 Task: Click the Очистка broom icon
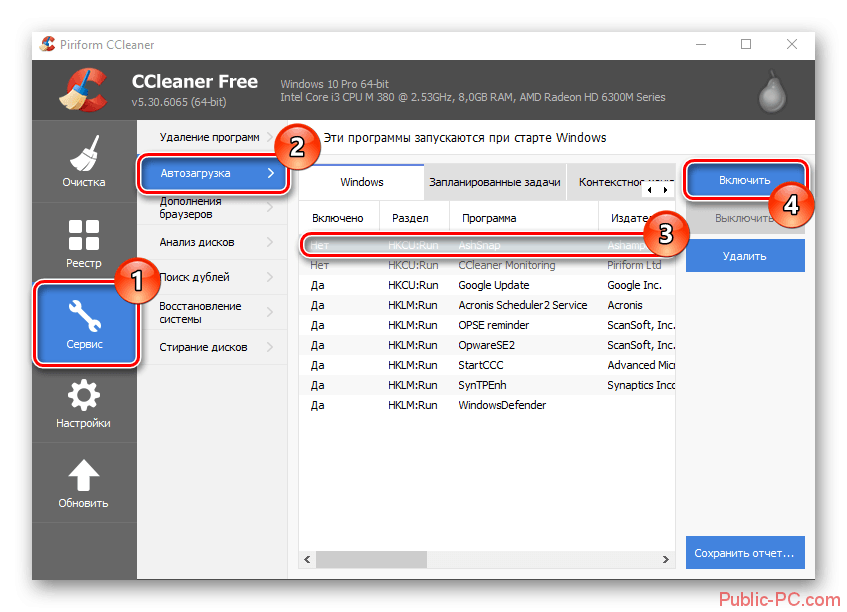pos(85,155)
